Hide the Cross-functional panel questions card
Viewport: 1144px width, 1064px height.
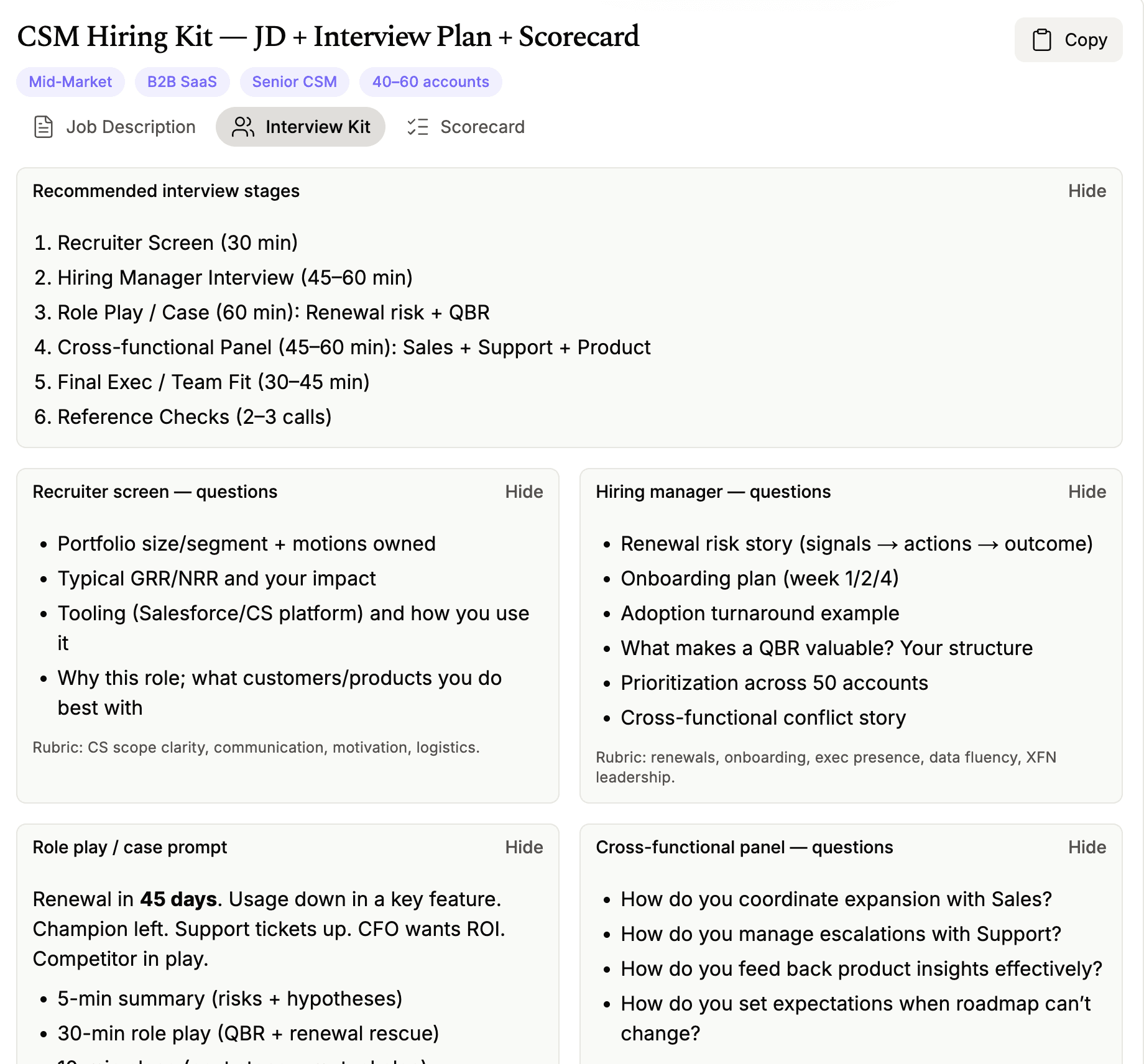click(x=1087, y=847)
